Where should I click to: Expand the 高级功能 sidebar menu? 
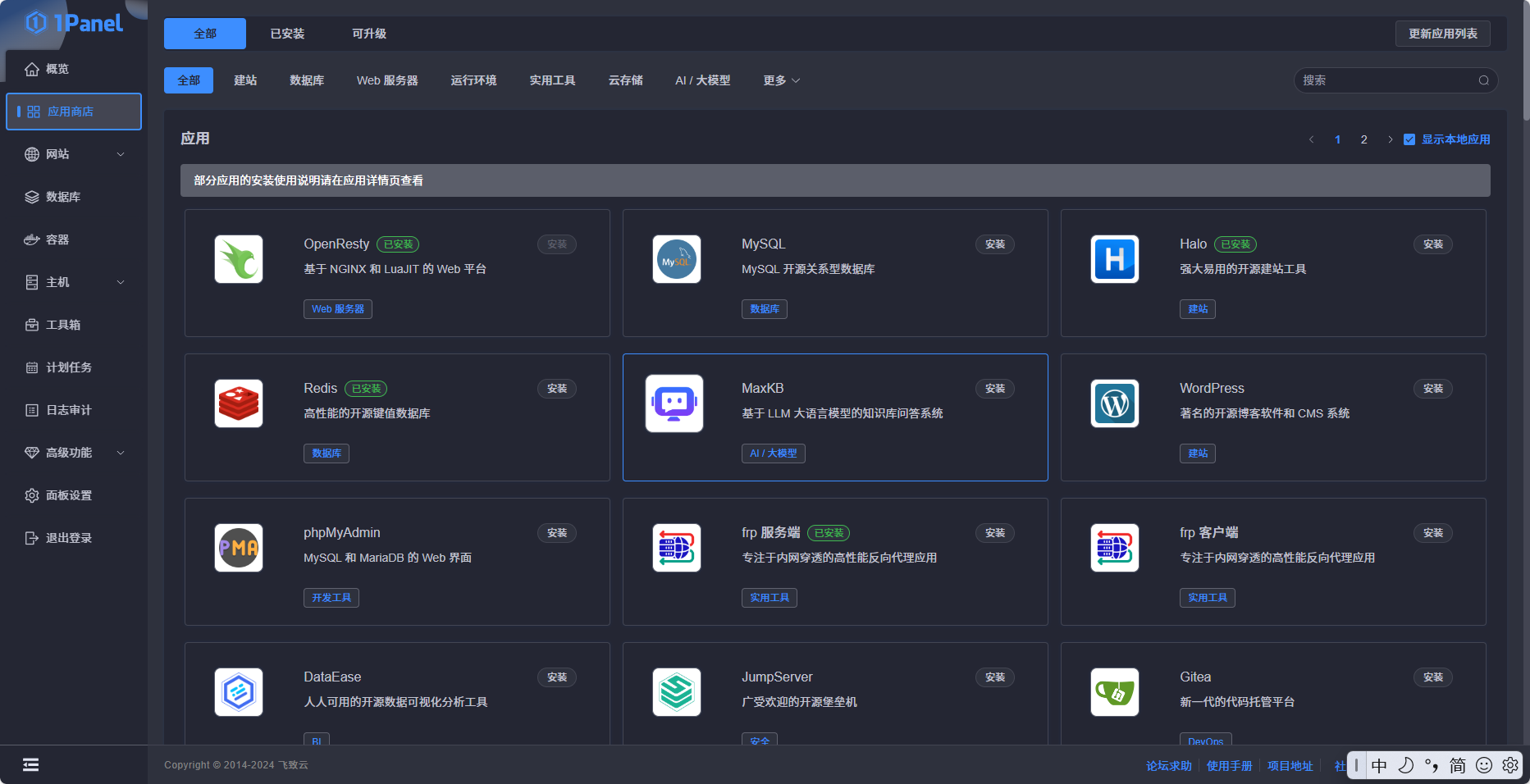[x=74, y=453]
